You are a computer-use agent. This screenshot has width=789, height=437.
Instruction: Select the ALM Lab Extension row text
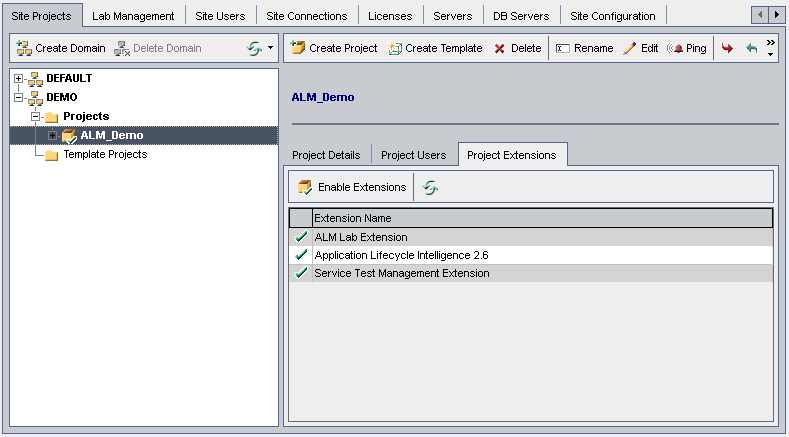pos(361,237)
